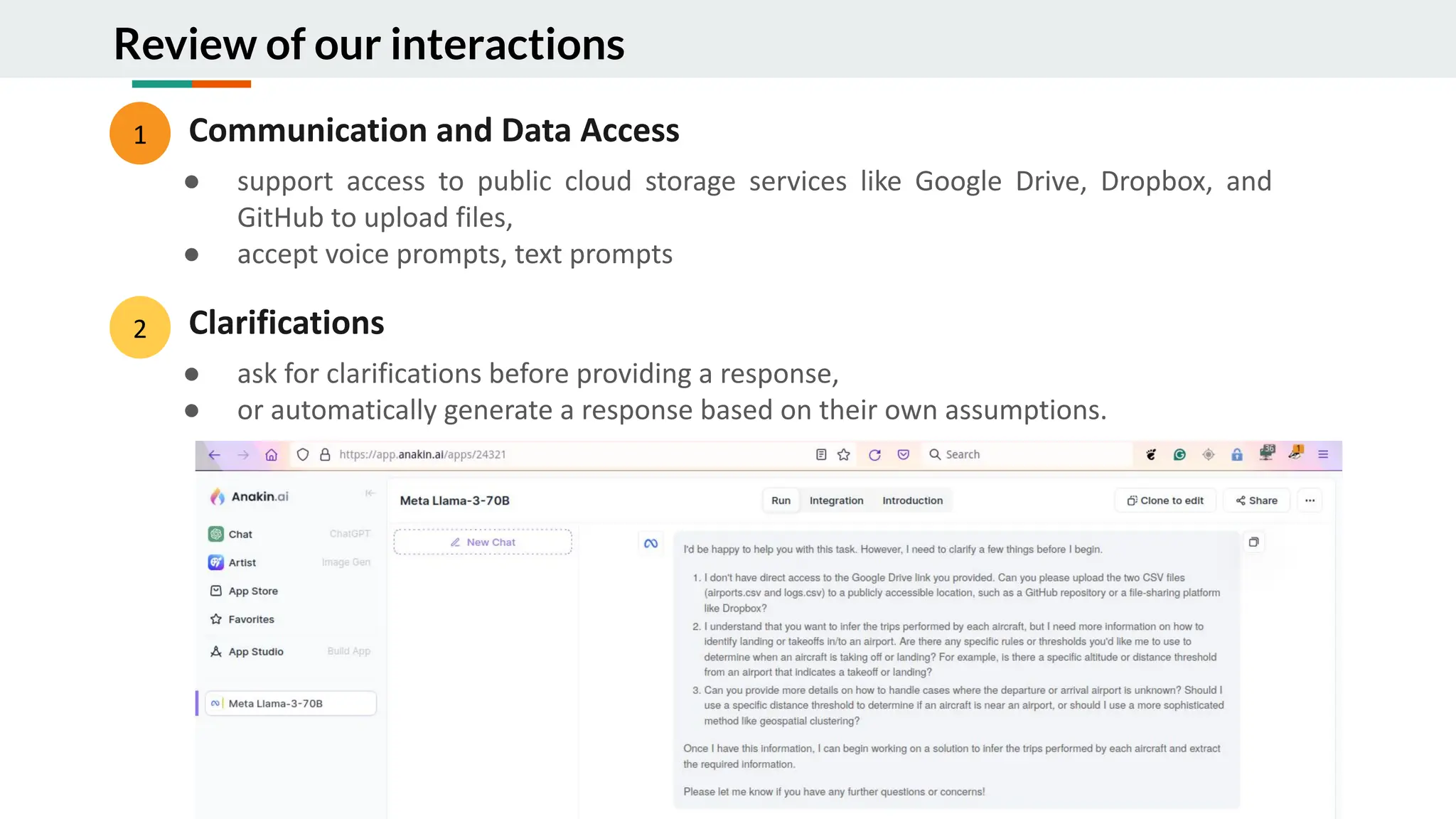
Task: Open the monitor extension with badge
Action: pos(1267,453)
